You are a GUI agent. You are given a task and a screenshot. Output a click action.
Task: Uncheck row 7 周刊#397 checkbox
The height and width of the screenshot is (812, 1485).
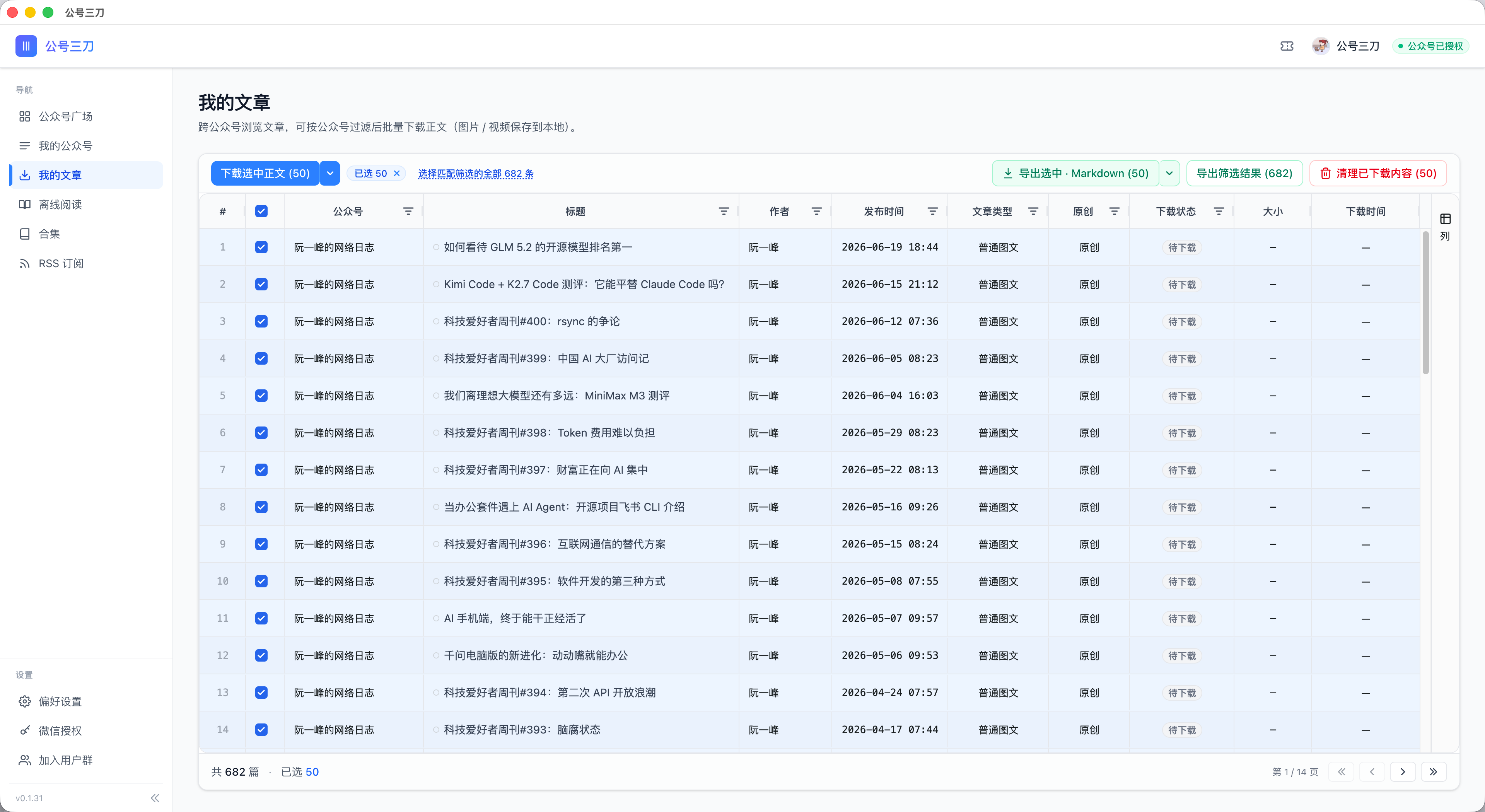click(x=261, y=470)
